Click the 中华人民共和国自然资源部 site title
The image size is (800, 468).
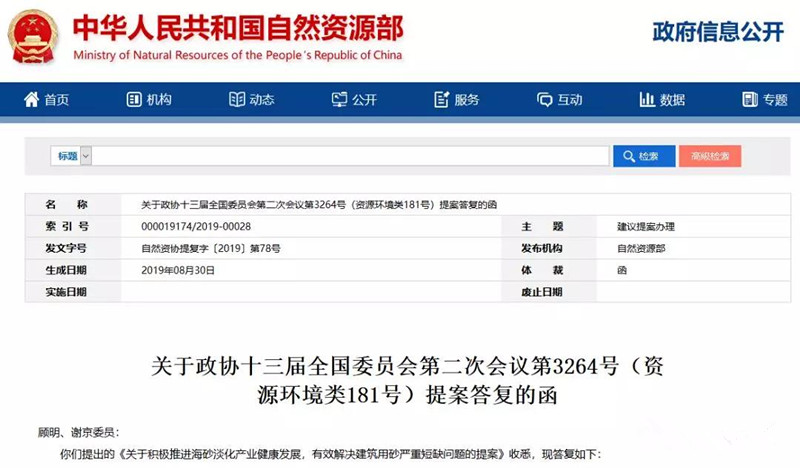pyautogui.click(x=238, y=28)
